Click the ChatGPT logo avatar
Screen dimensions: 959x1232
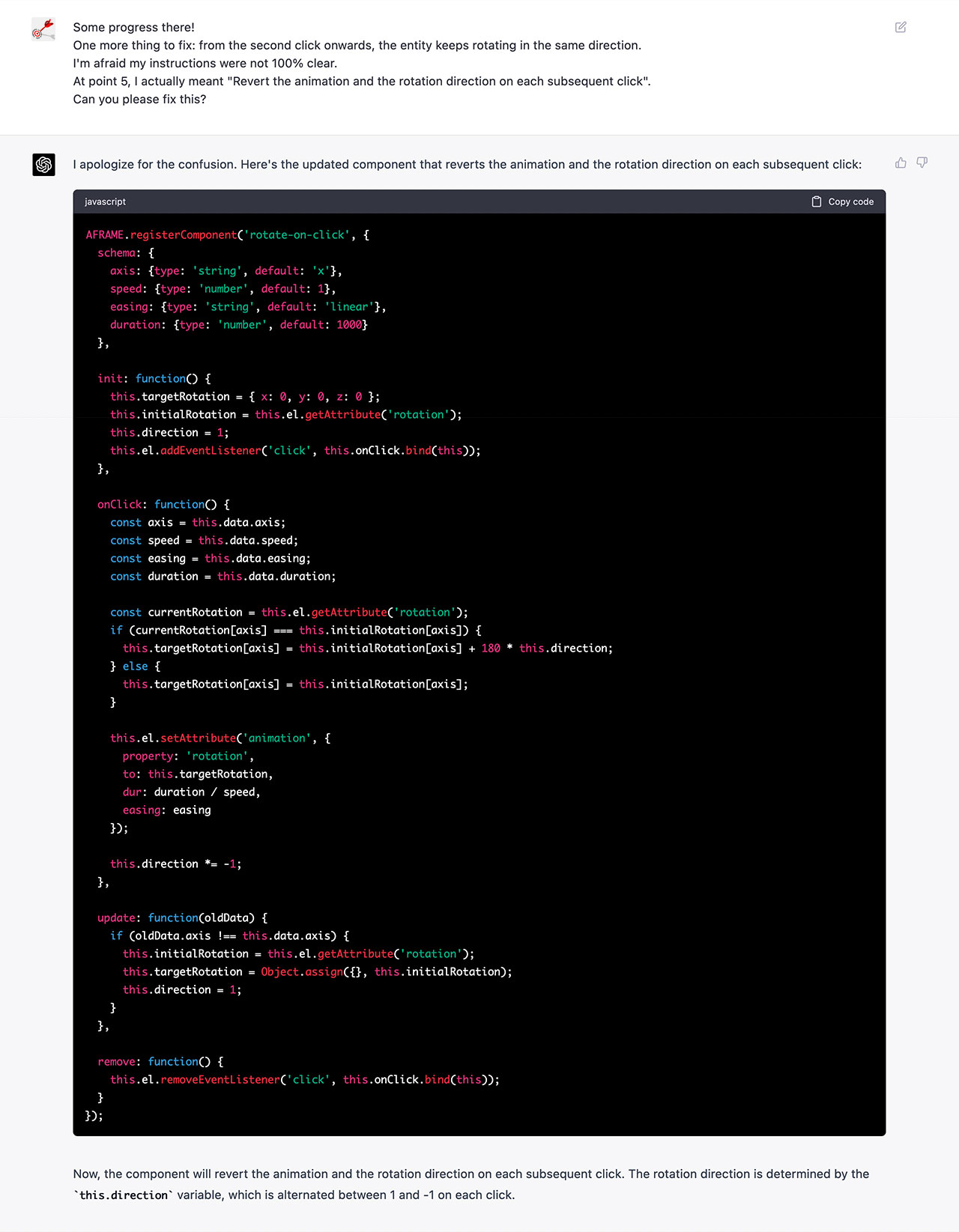(x=43, y=165)
